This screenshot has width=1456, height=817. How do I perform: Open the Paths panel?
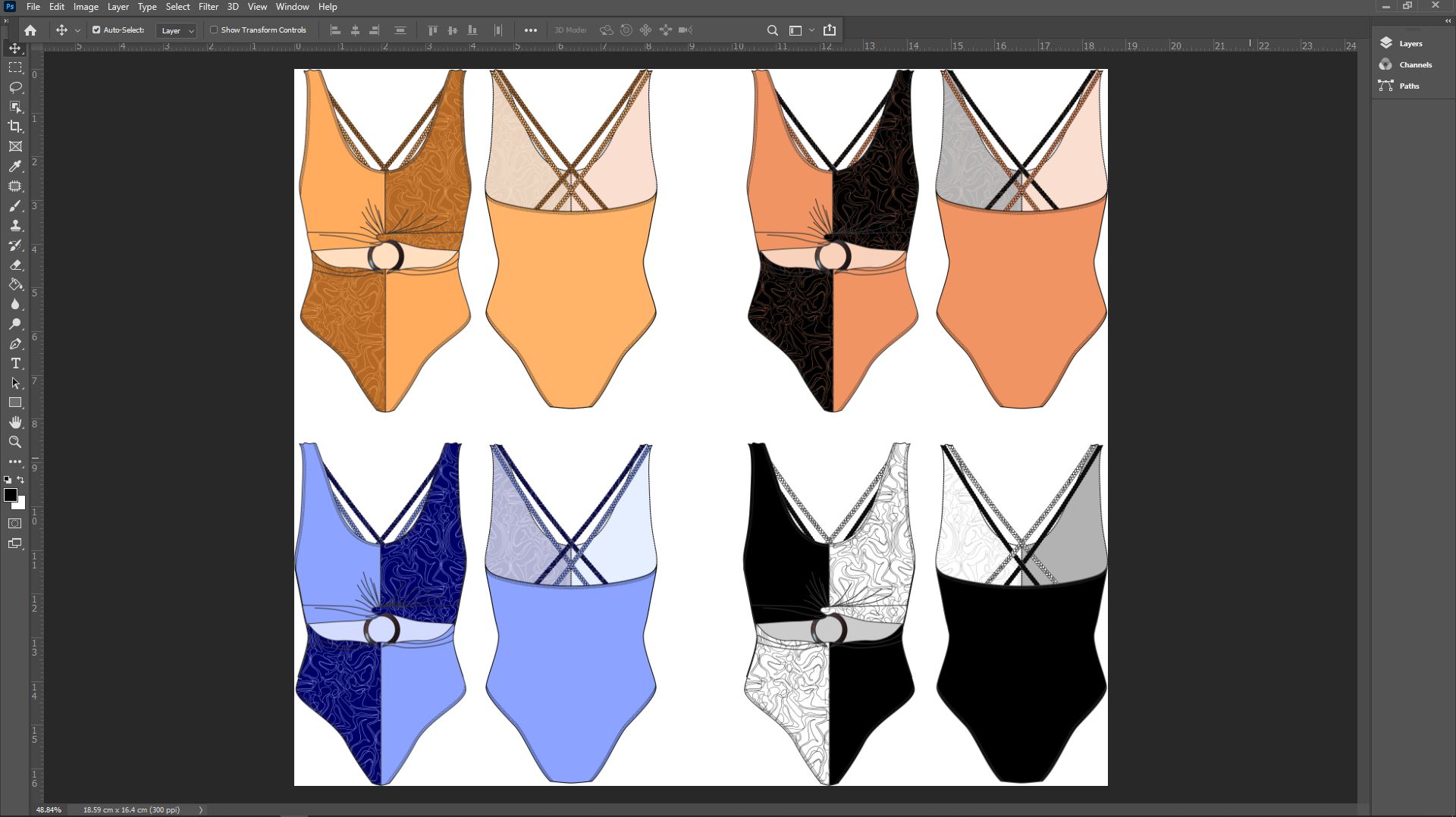[x=1408, y=86]
